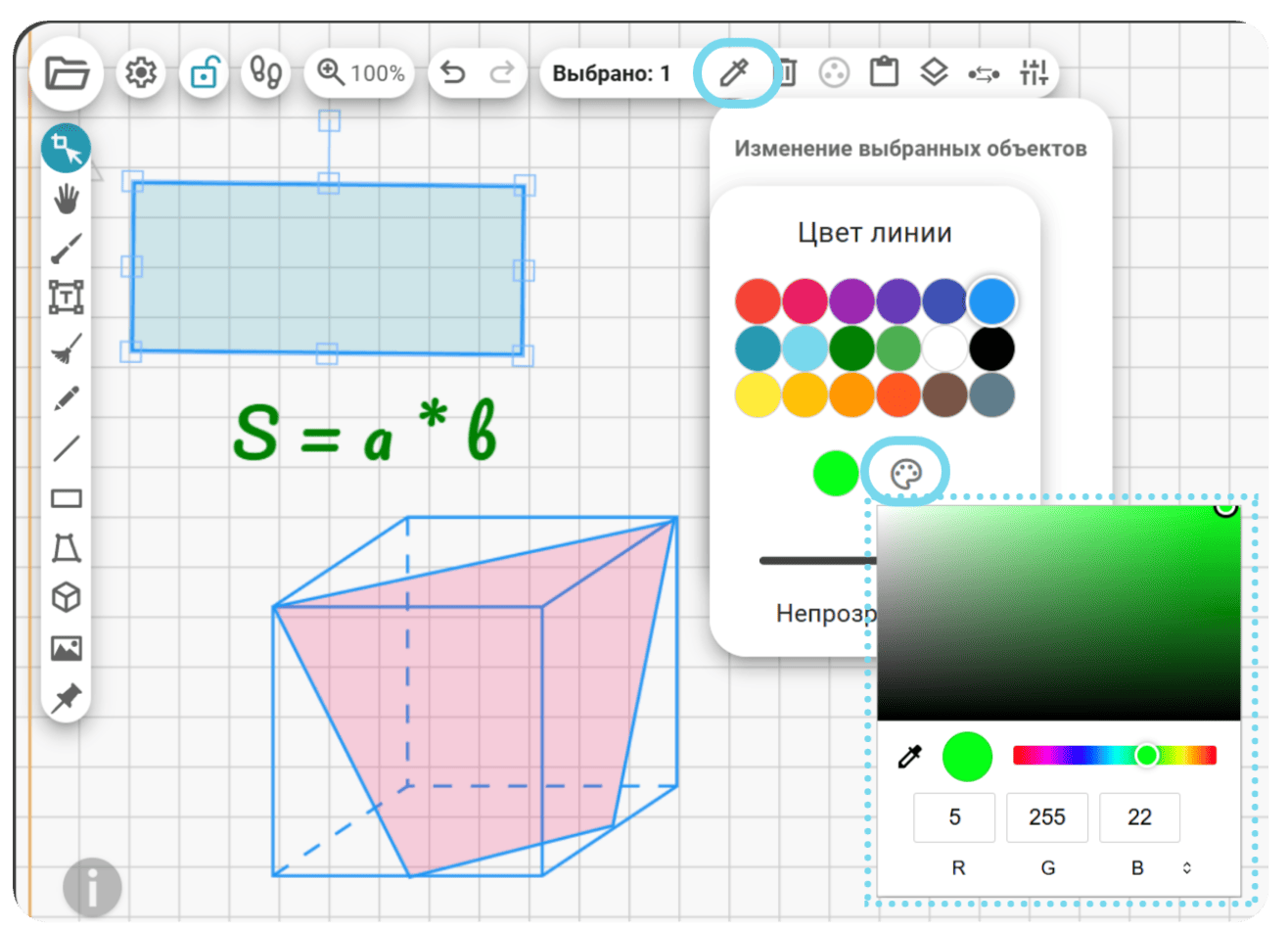The image size is (1288, 930).
Task: Pick the slate gray color swatch
Action: click(x=992, y=395)
